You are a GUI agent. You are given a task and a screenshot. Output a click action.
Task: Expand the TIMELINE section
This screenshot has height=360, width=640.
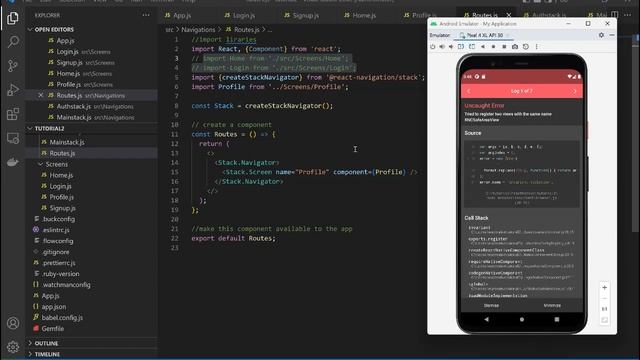[x=47, y=354]
